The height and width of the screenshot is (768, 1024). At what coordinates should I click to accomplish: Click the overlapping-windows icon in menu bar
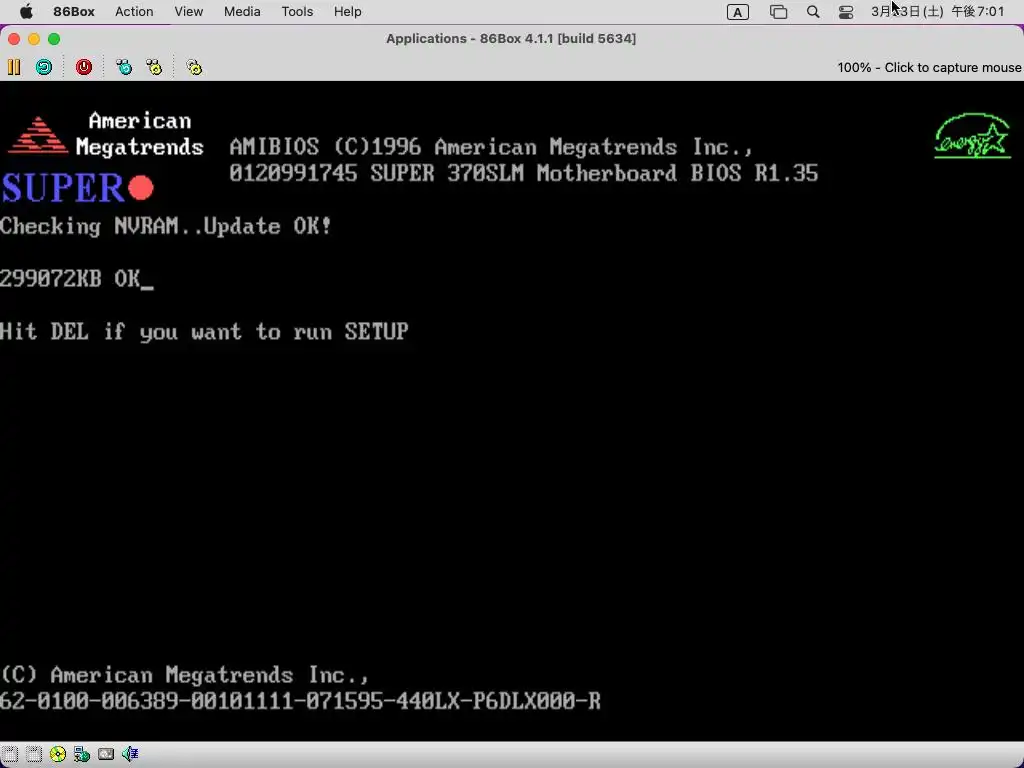tap(778, 12)
